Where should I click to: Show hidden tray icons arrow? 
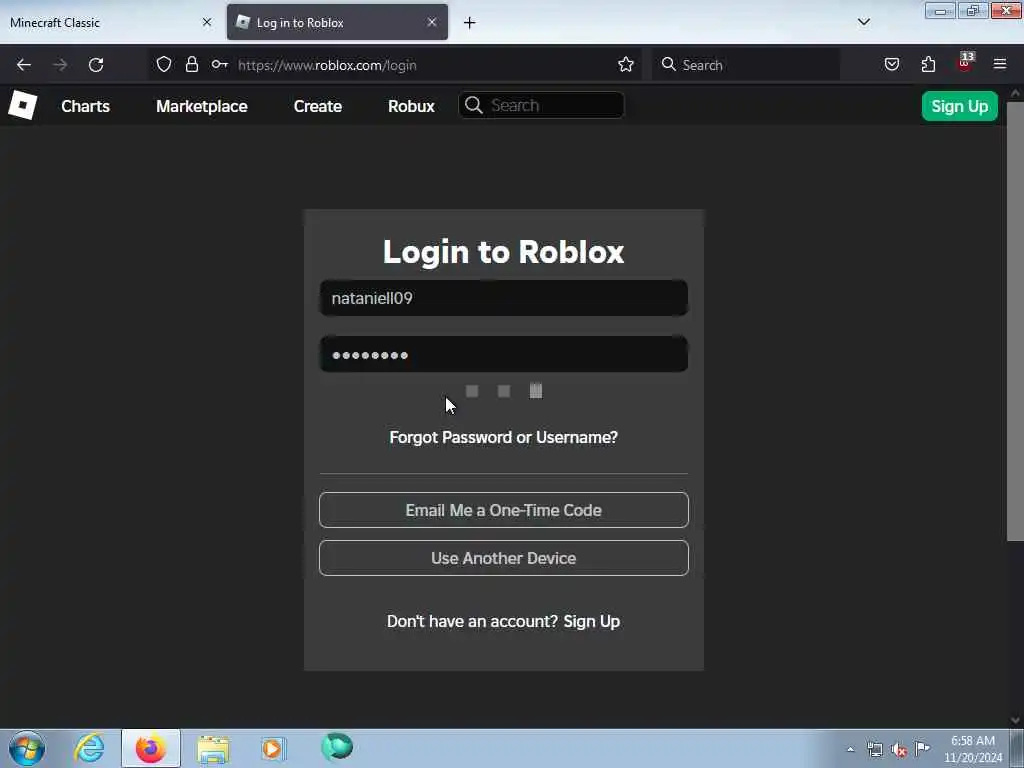850,749
